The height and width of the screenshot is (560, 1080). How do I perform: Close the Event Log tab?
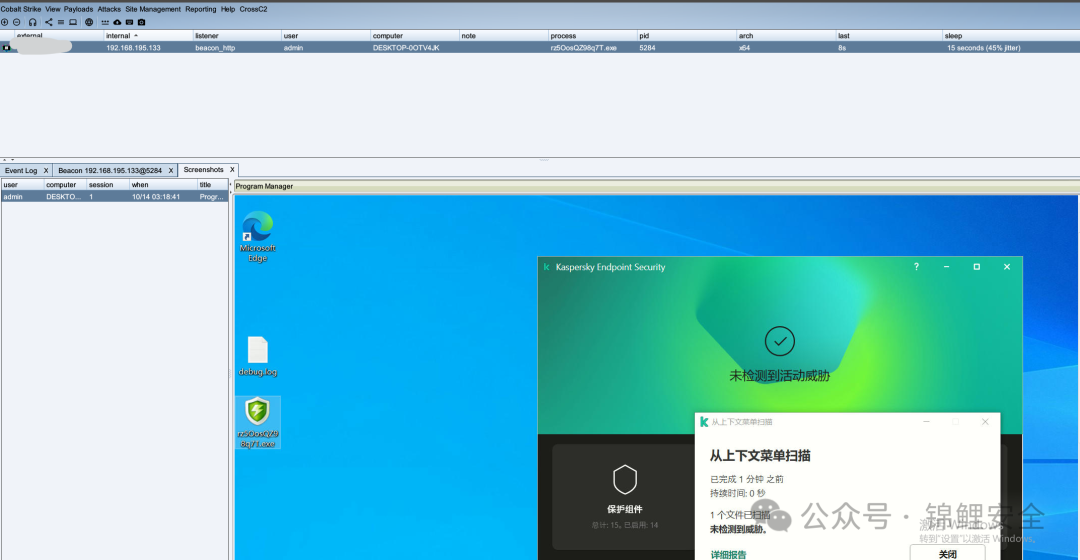click(x=46, y=170)
